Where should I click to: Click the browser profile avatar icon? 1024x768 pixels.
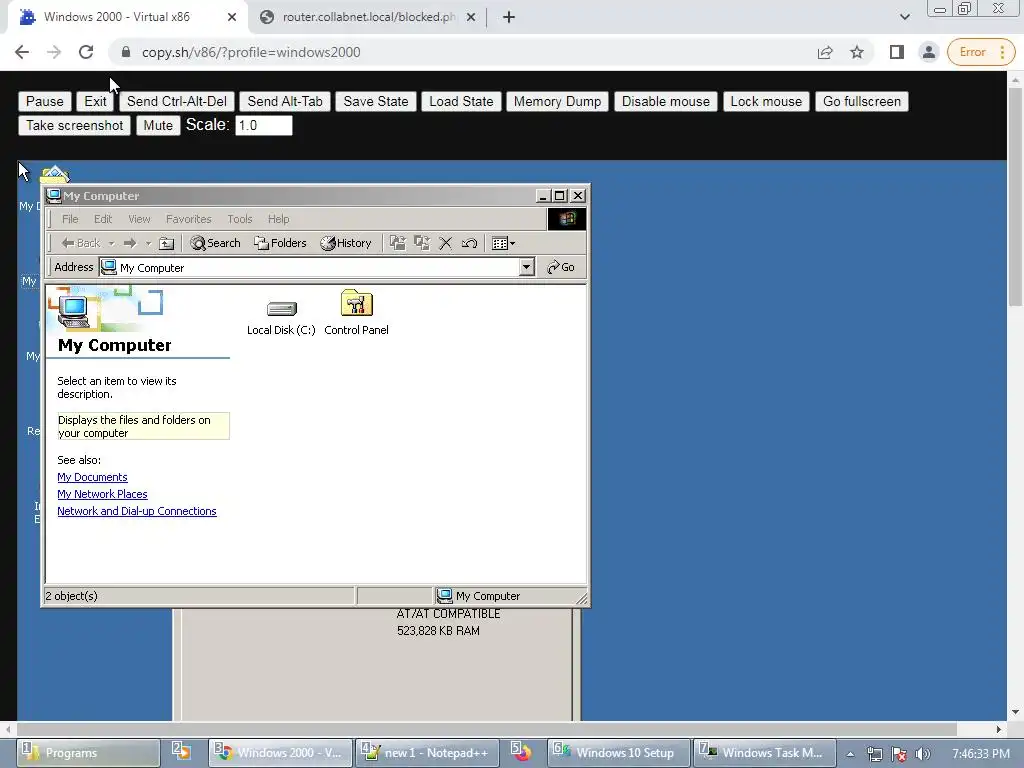929,52
